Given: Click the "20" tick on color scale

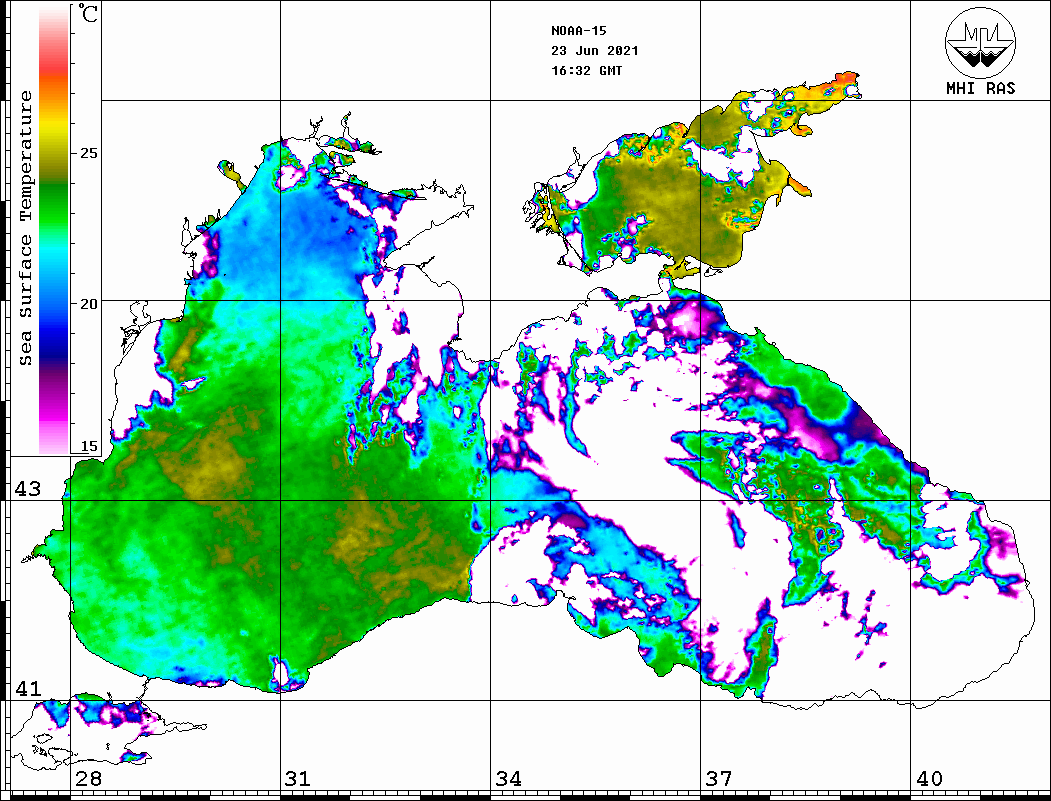Looking at the screenshot, I should pyautogui.click(x=88, y=304).
